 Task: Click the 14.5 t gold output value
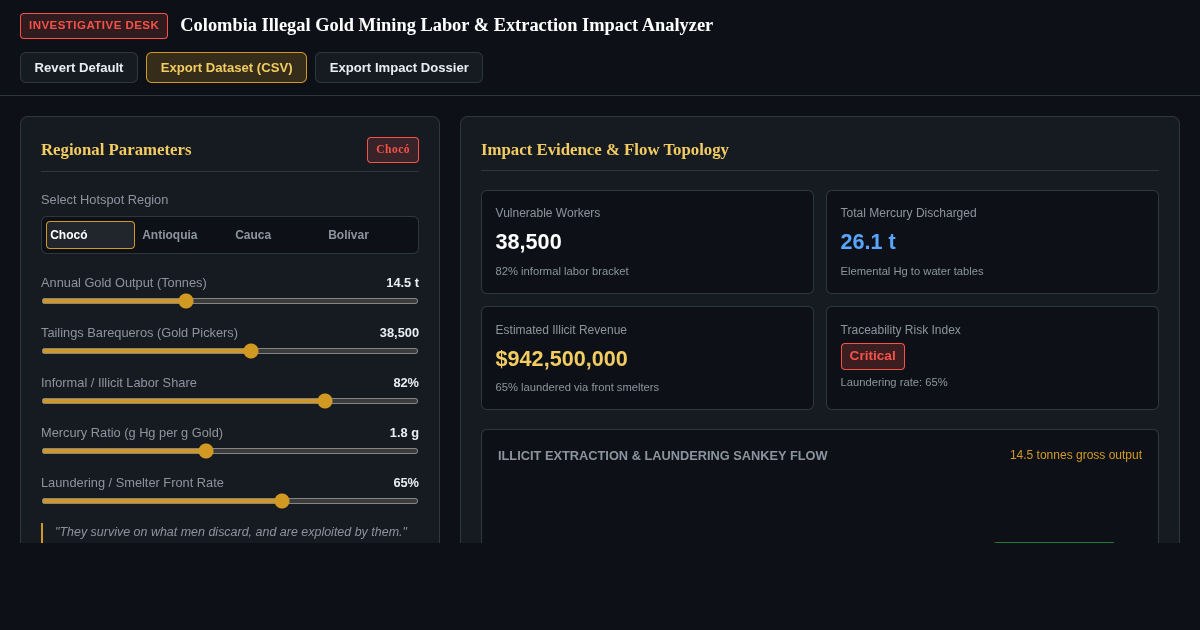pyautogui.click(x=402, y=283)
